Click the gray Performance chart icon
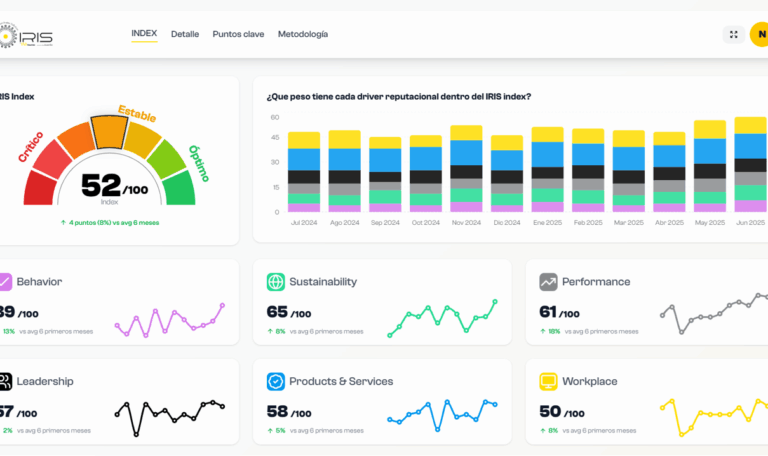Image resolution: width=768 pixels, height=456 pixels. pos(548,282)
